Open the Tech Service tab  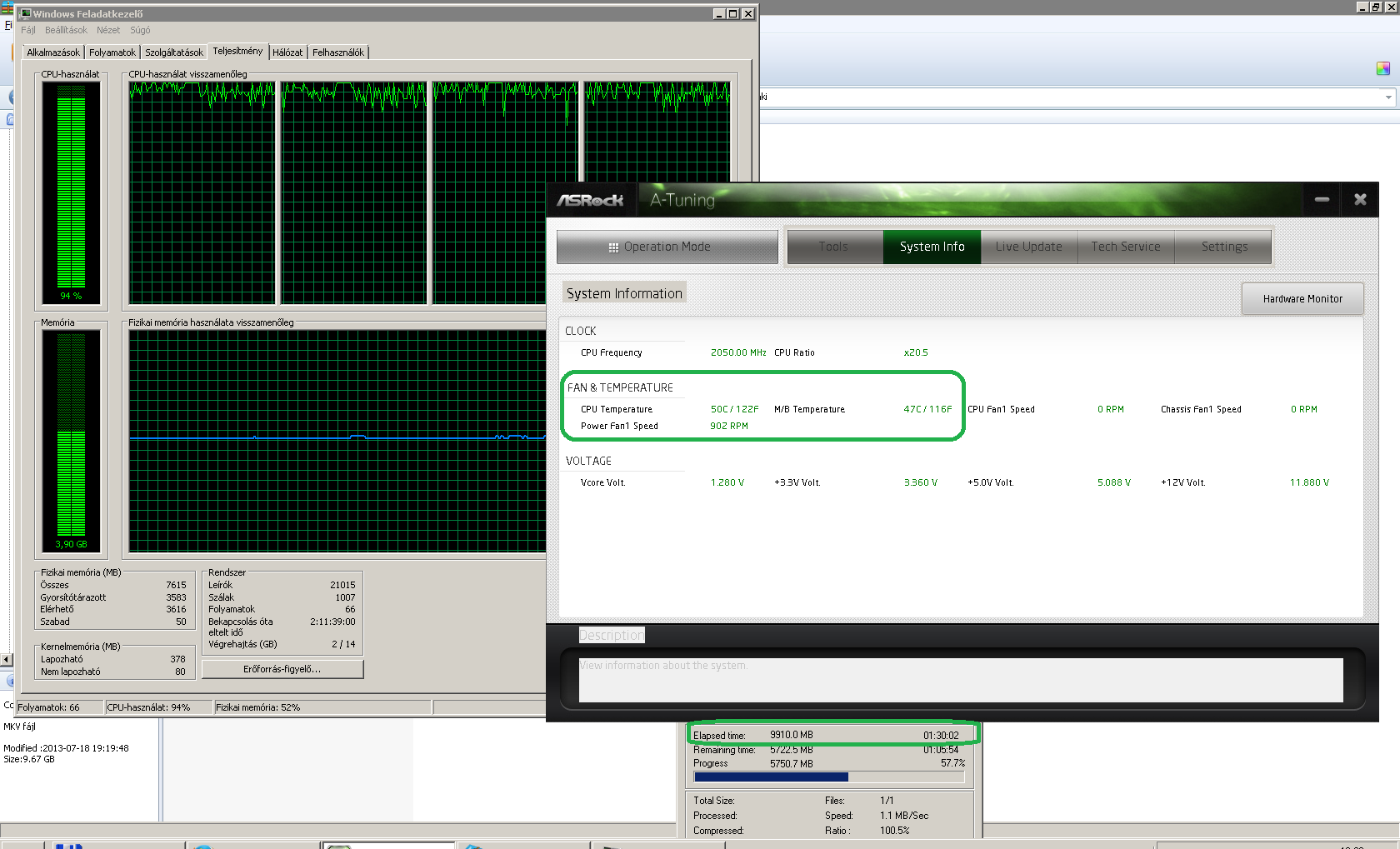1126,247
